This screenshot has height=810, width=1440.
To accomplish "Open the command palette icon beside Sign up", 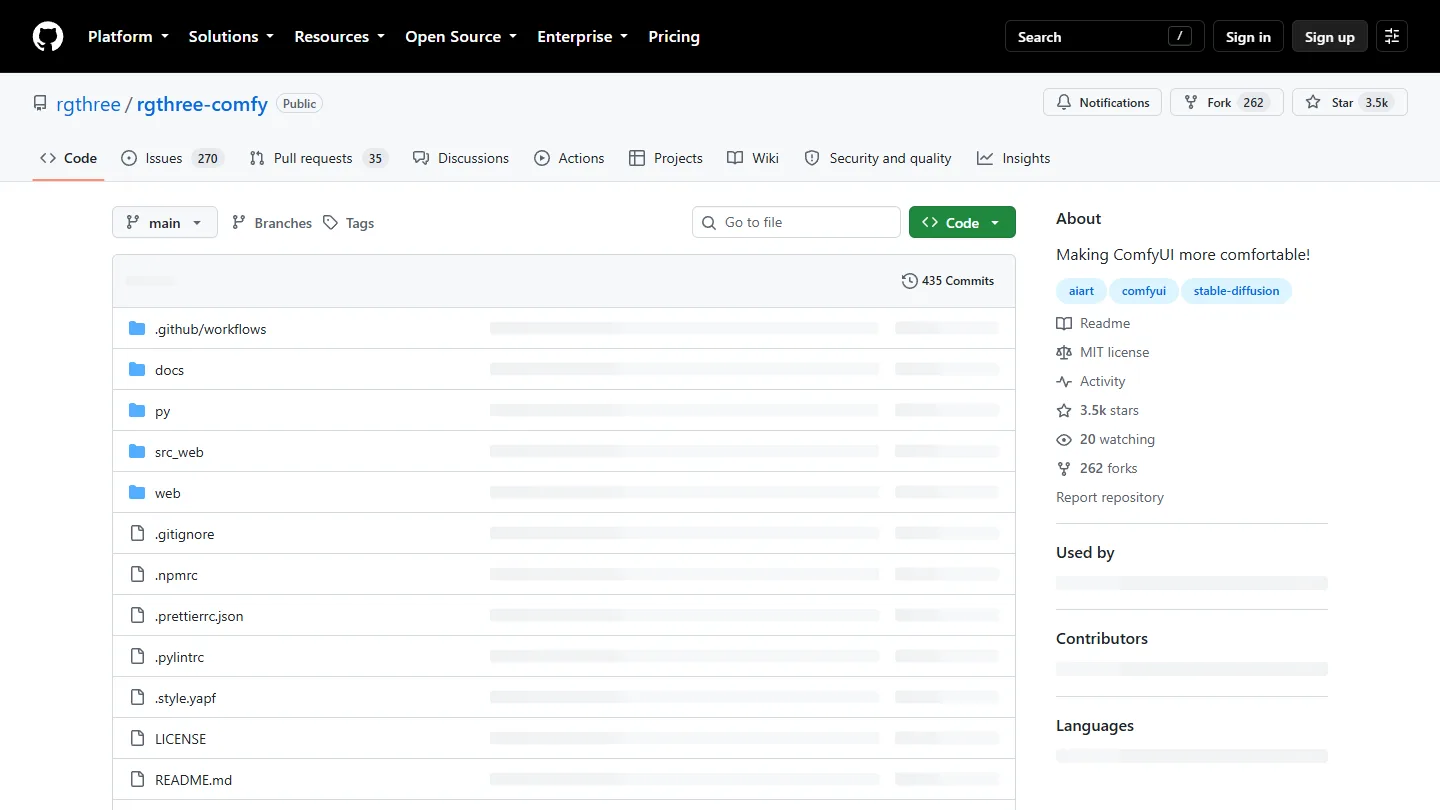I will (x=1392, y=37).
